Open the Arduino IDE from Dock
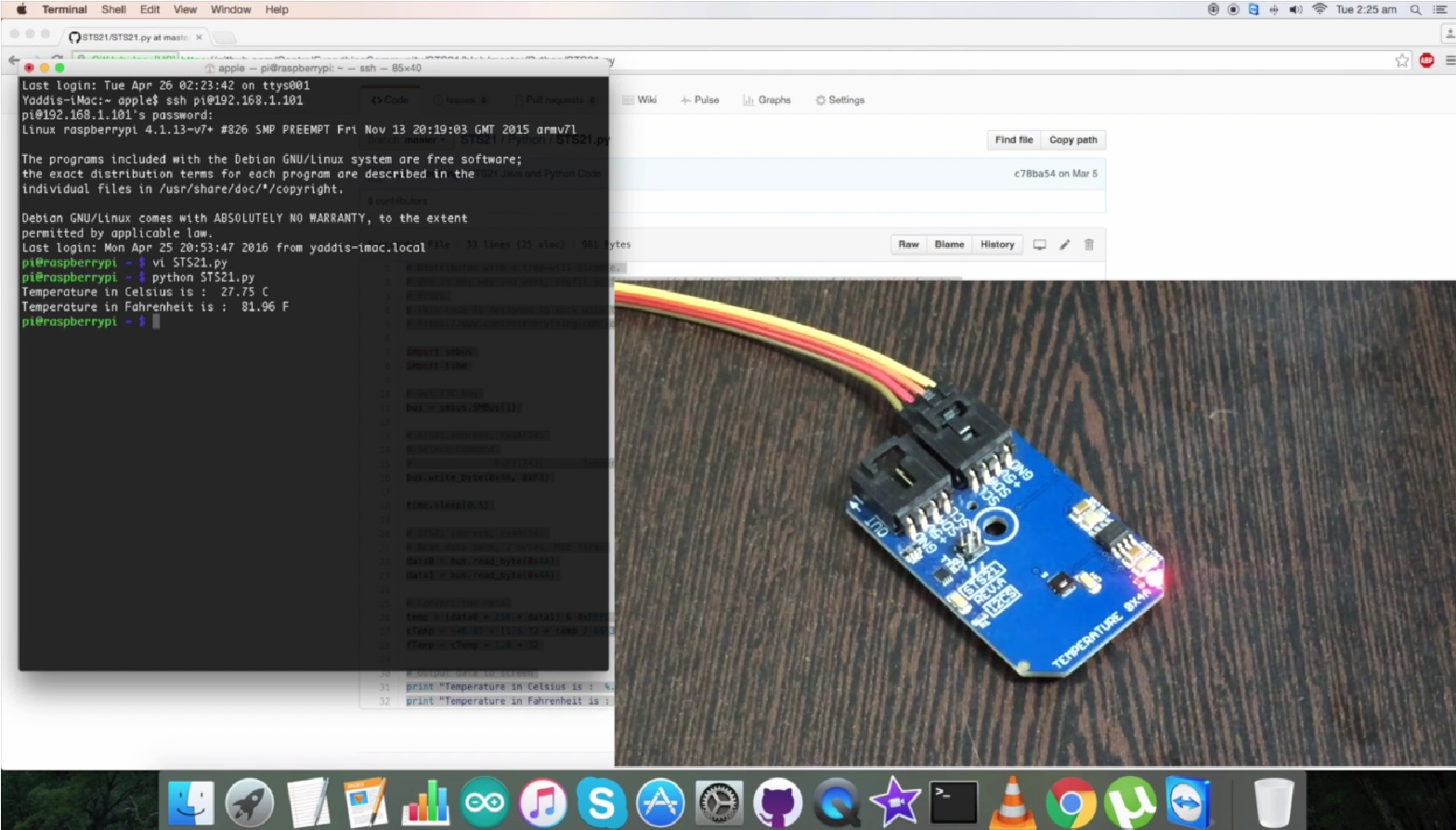The width and height of the screenshot is (1456, 830). (x=484, y=803)
